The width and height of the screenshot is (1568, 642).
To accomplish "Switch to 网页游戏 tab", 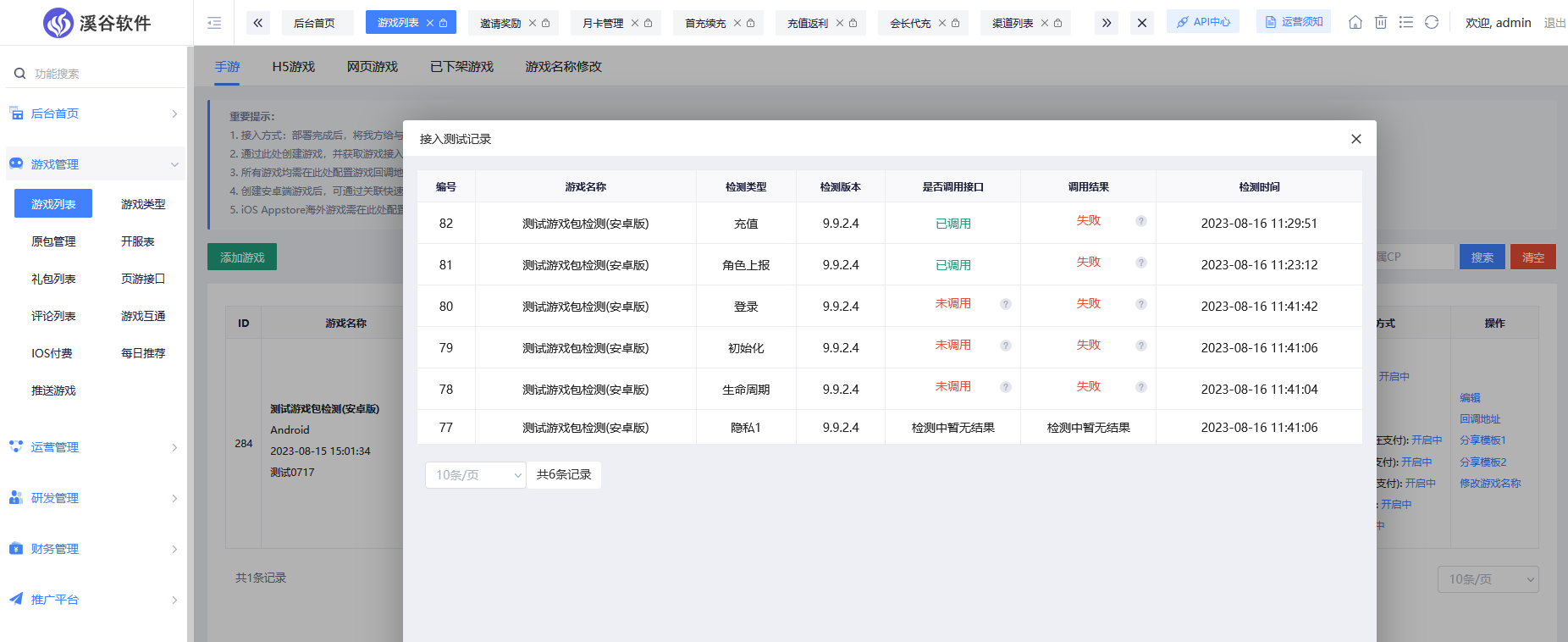I will point(373,66).
